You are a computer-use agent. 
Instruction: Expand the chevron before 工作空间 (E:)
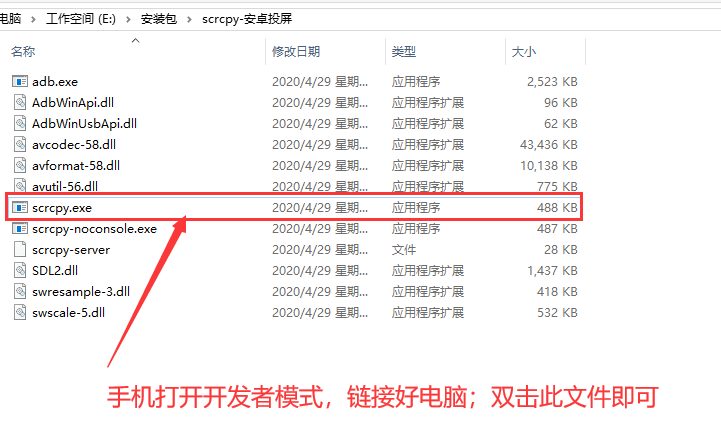(x=33, y=19)
